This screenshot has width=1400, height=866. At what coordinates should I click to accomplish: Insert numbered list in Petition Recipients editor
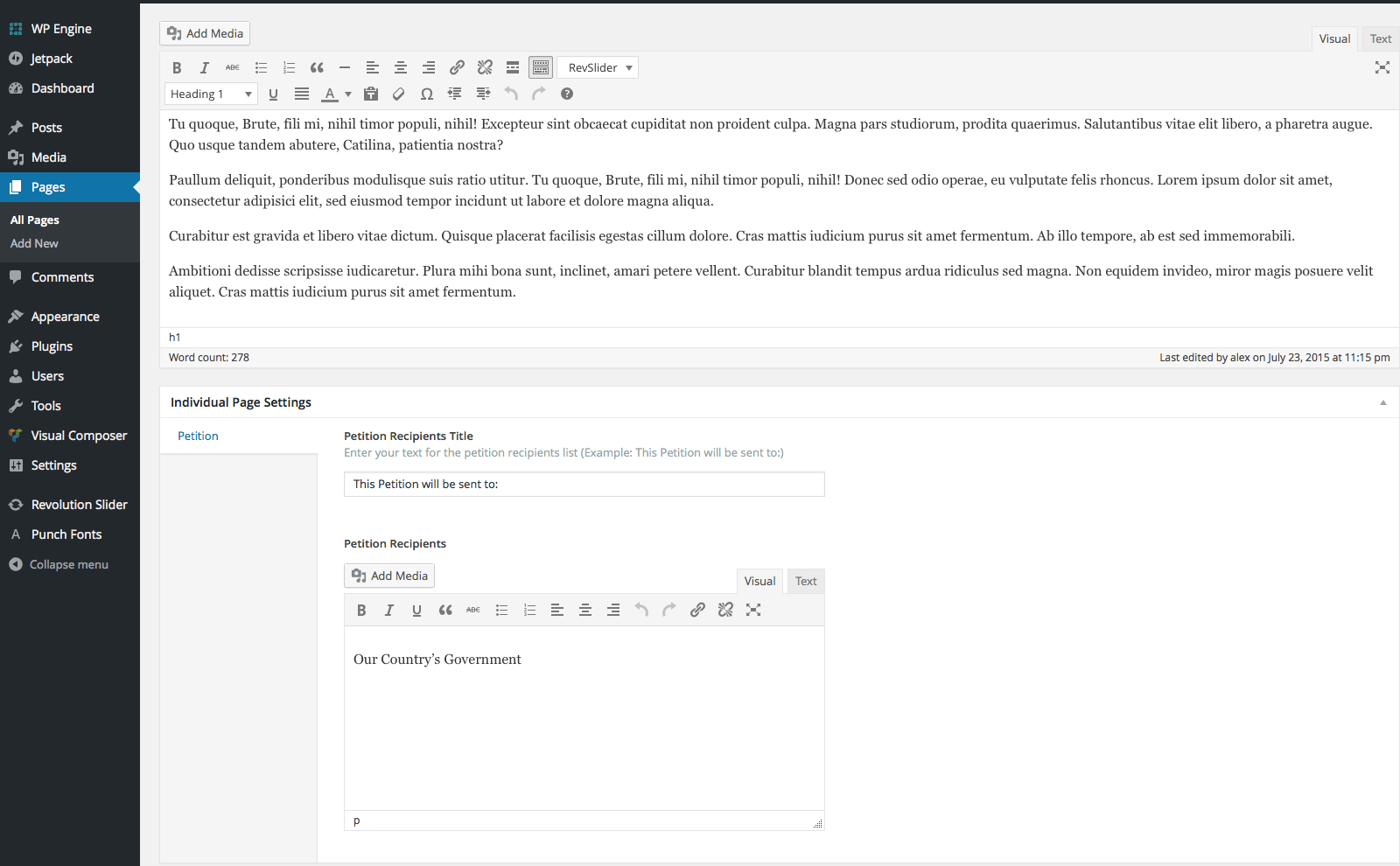529,610
